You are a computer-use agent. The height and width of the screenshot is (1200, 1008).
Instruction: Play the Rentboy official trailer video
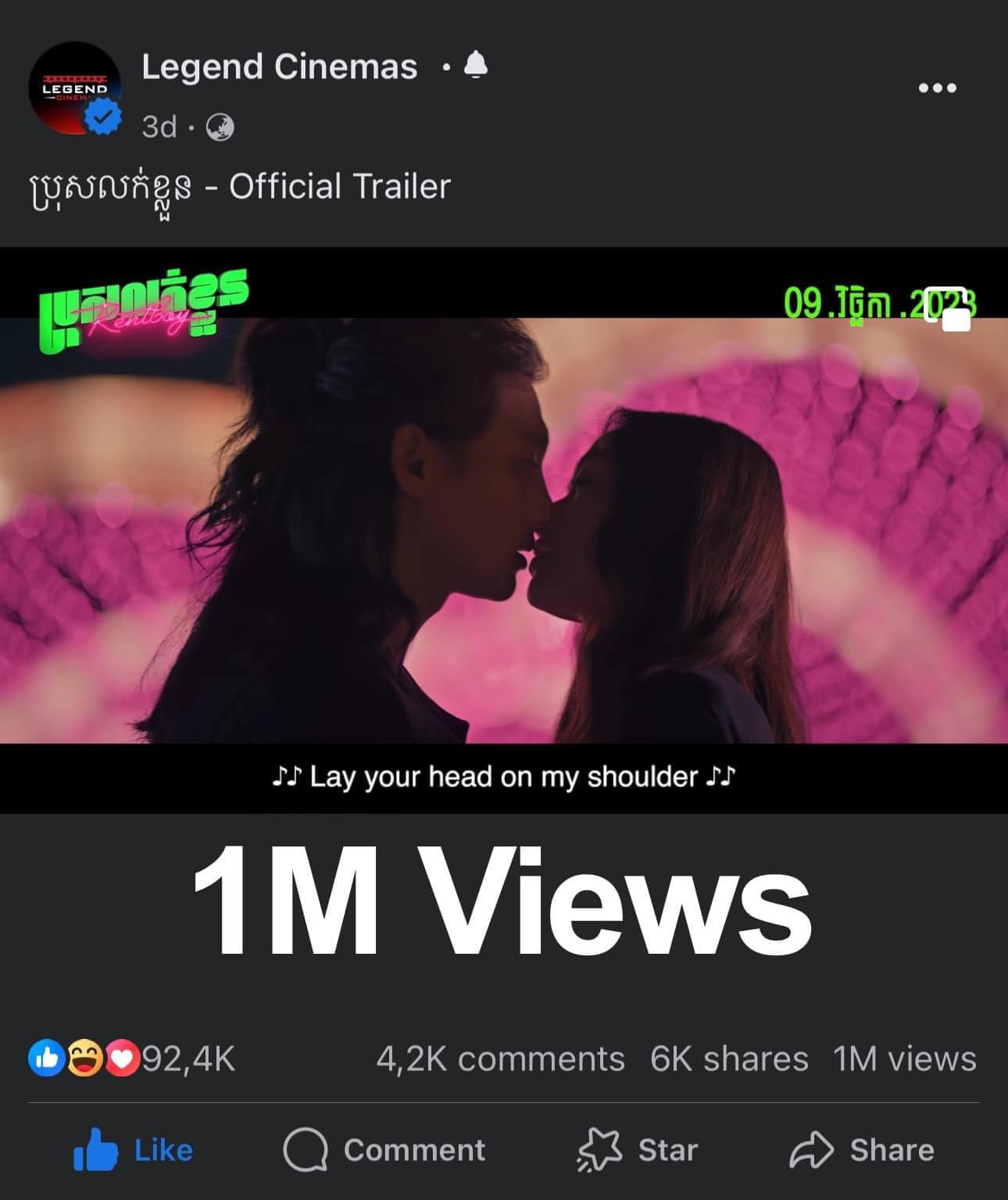(504, 530)
